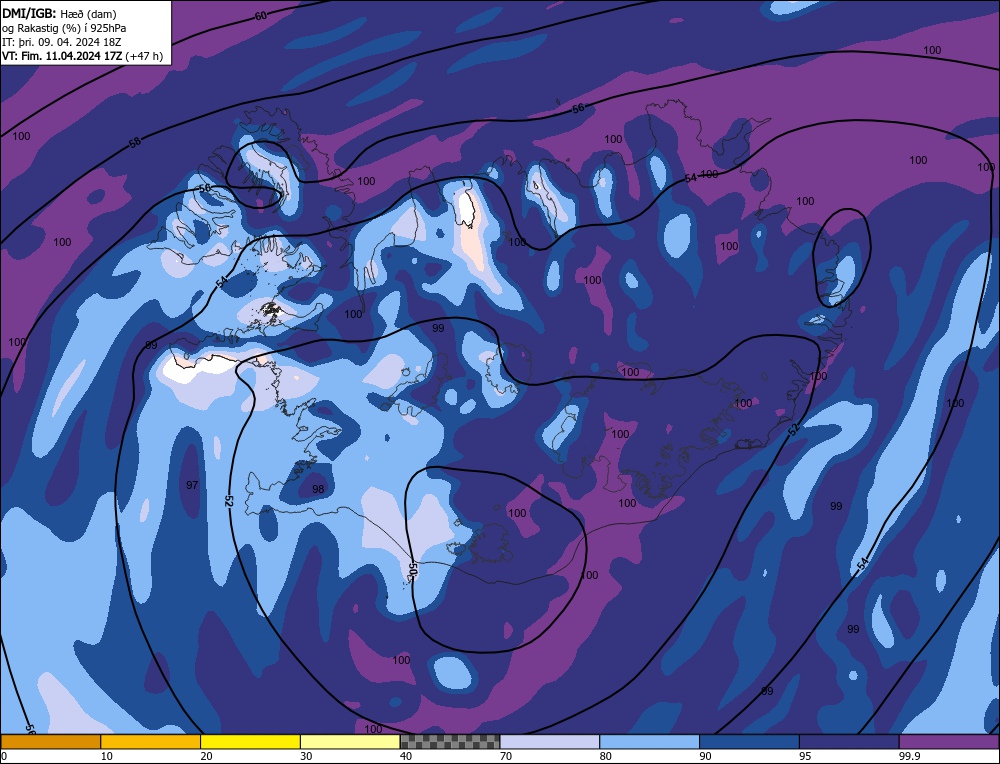Image resolution: width=1000 pixels, height=764 pixels.
Task: Click the legend tick label "20"
Action: click(x=207, y=756)
